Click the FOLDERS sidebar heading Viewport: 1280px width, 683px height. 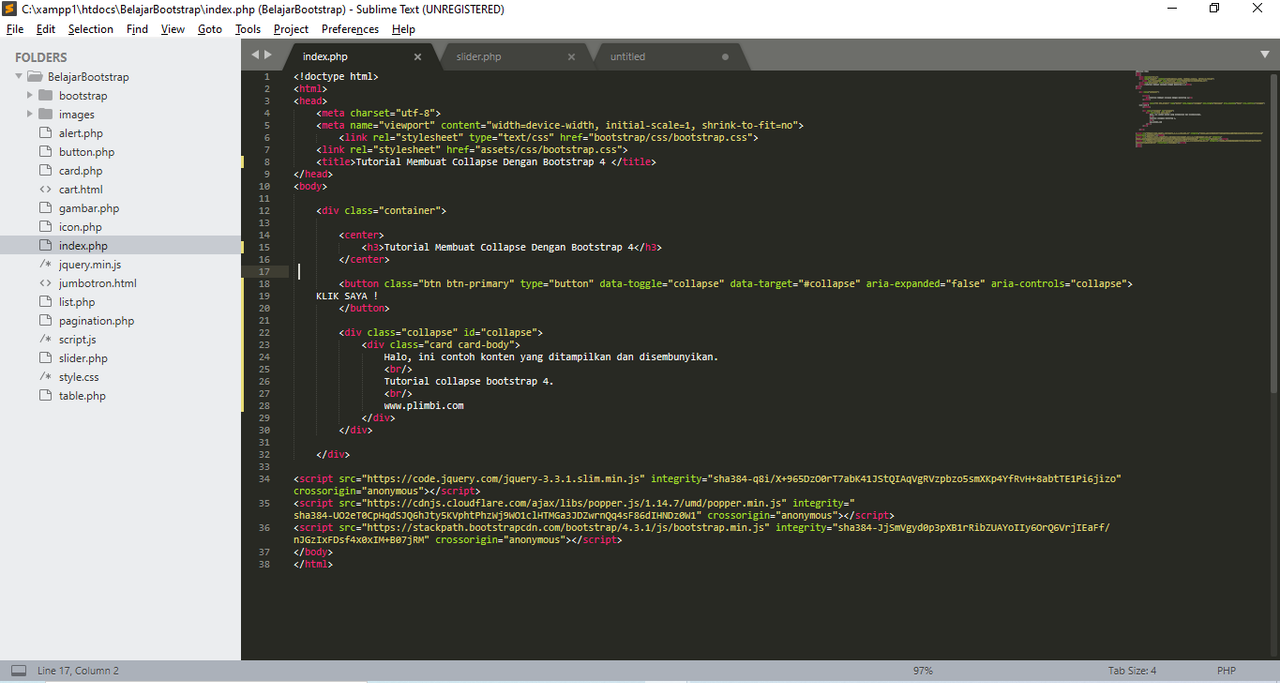(x=41, y=57)
